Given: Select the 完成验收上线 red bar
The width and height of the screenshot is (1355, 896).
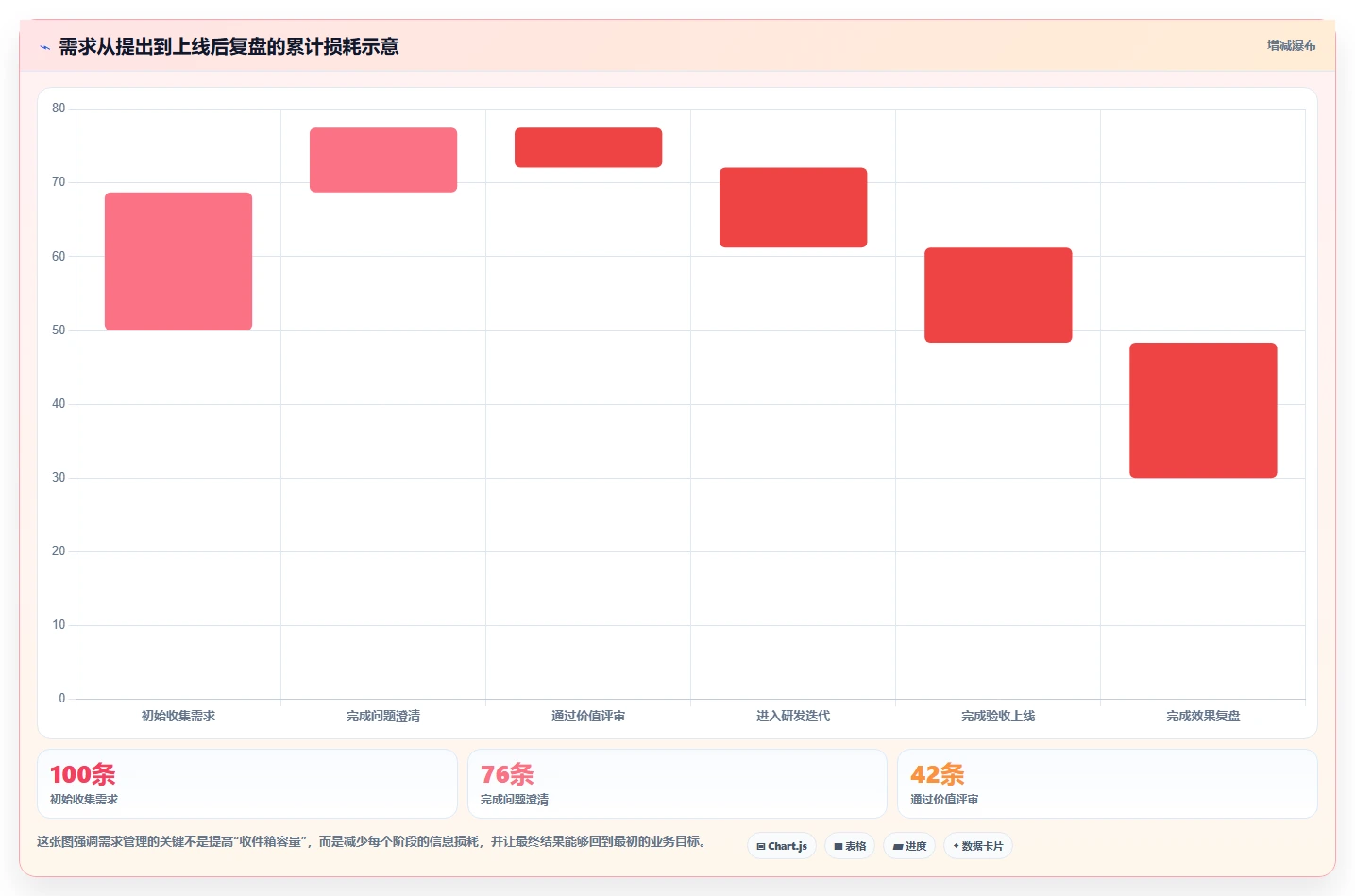Looking at the screenshot, I should click(998, 295).
